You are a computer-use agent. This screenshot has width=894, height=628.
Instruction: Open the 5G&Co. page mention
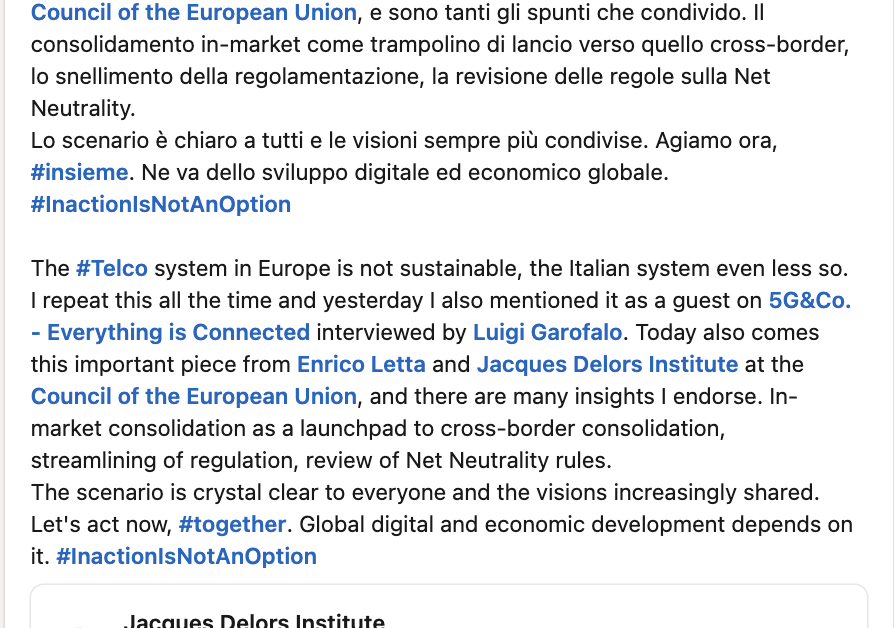pyautogui.click(x=810, y=300)
